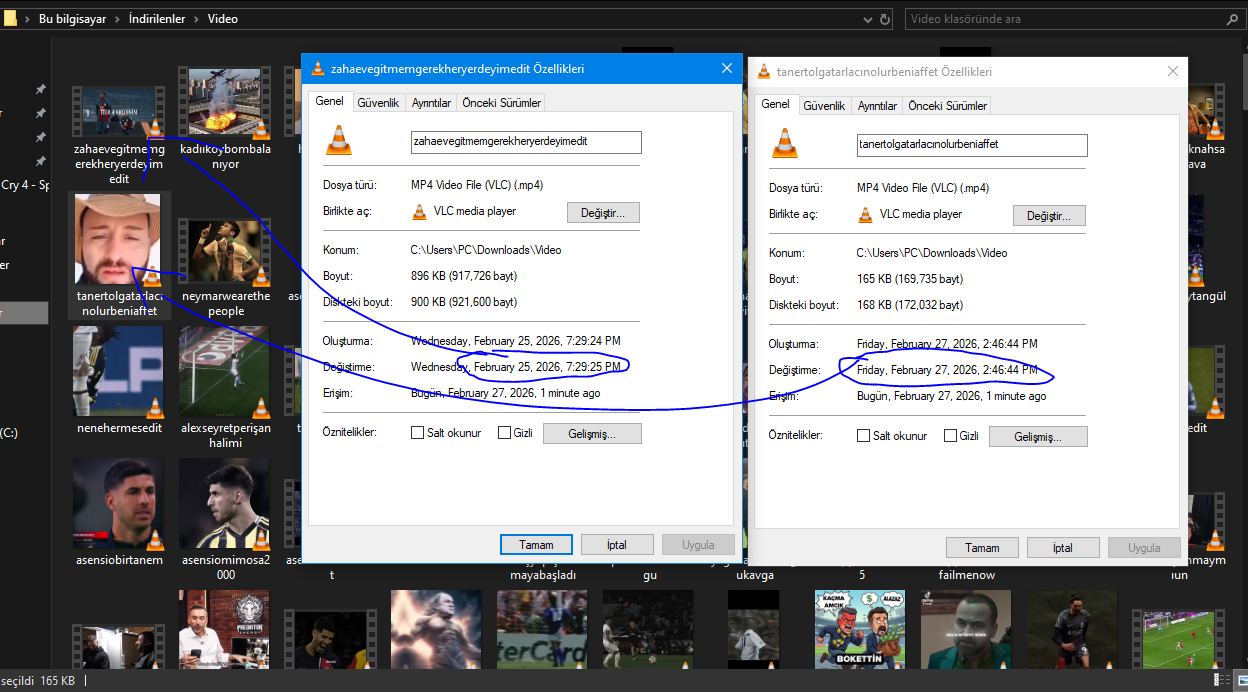
Task: Click the folder icon in Explorer address bar
Action: point(10,18)
